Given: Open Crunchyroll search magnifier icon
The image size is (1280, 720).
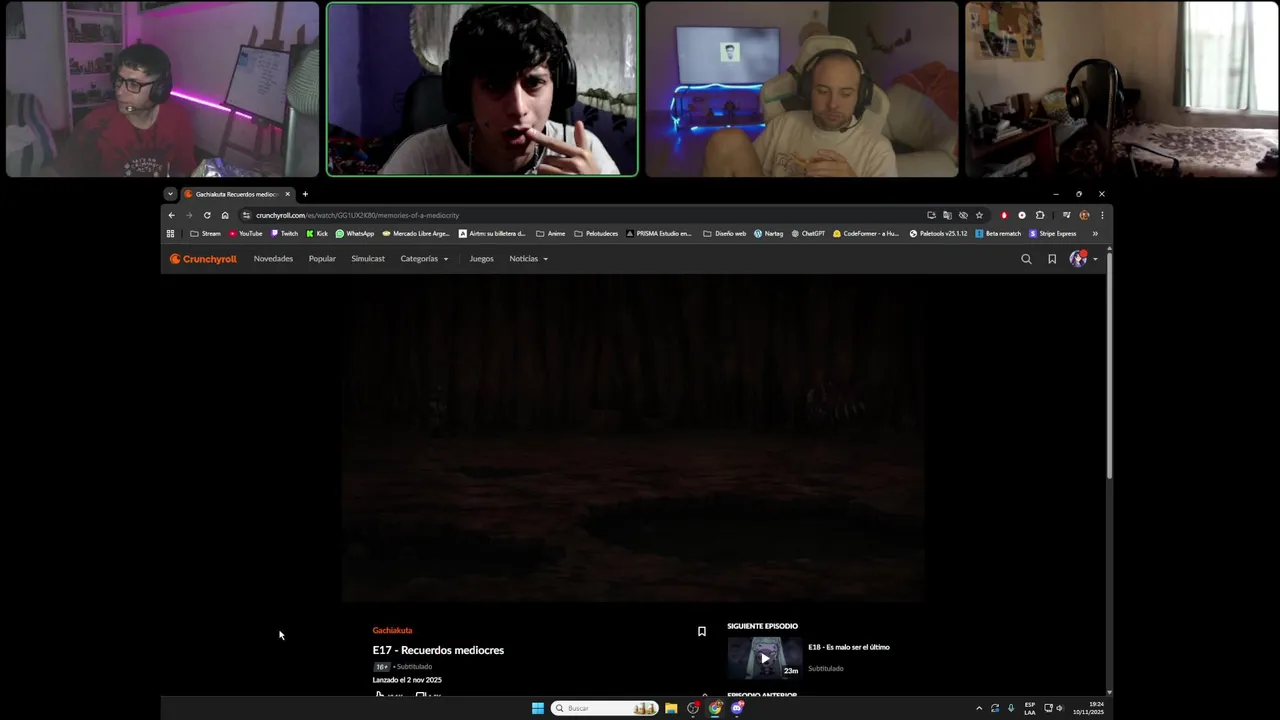Looking at the screenshot, I should [x=1026, y=259].
